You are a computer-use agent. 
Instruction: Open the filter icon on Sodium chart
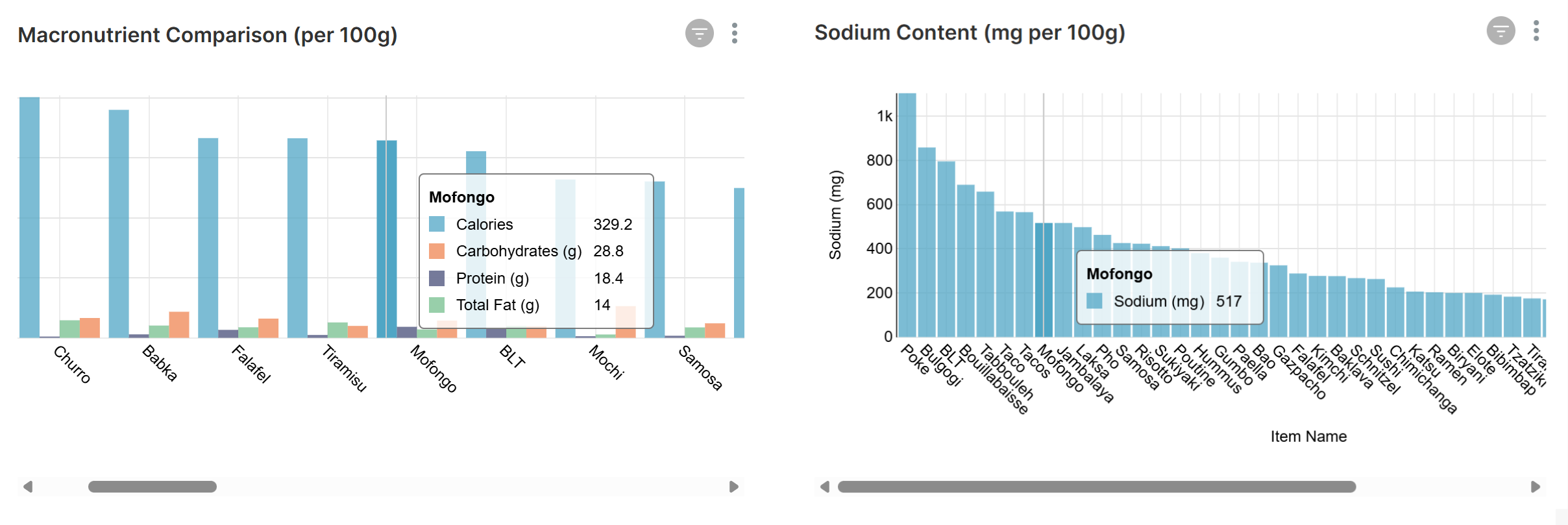(1501, 30)
